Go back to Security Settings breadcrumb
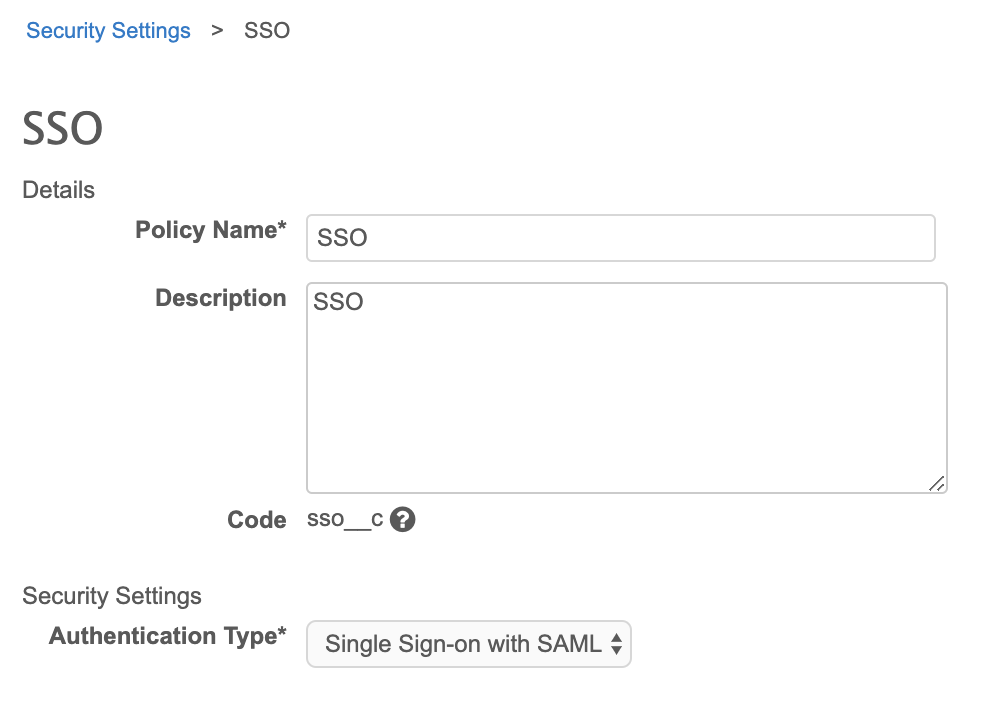The image size is (1002, 714). [108, 30]
